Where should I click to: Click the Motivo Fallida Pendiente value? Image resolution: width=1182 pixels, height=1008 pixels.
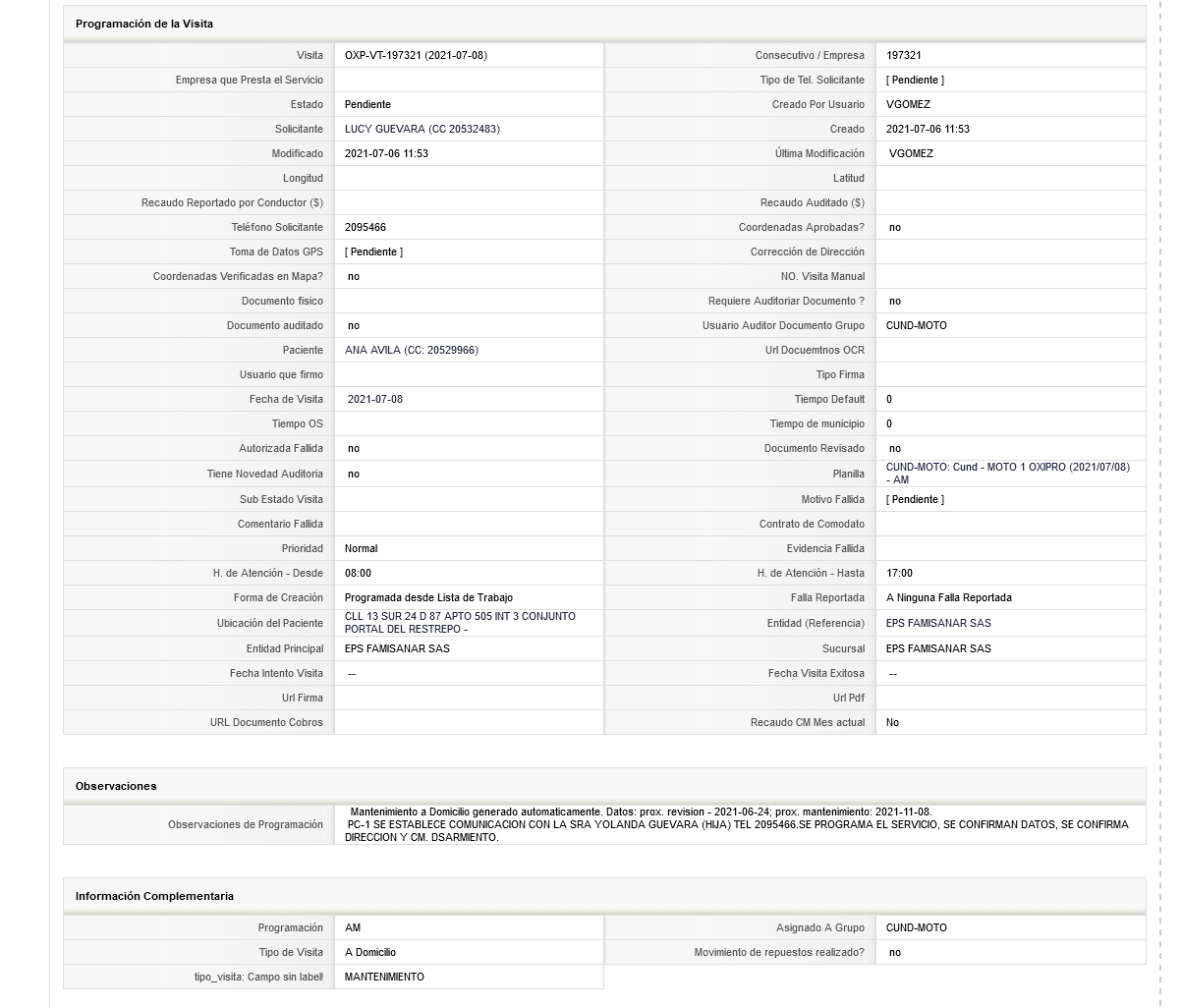[915, 500]
